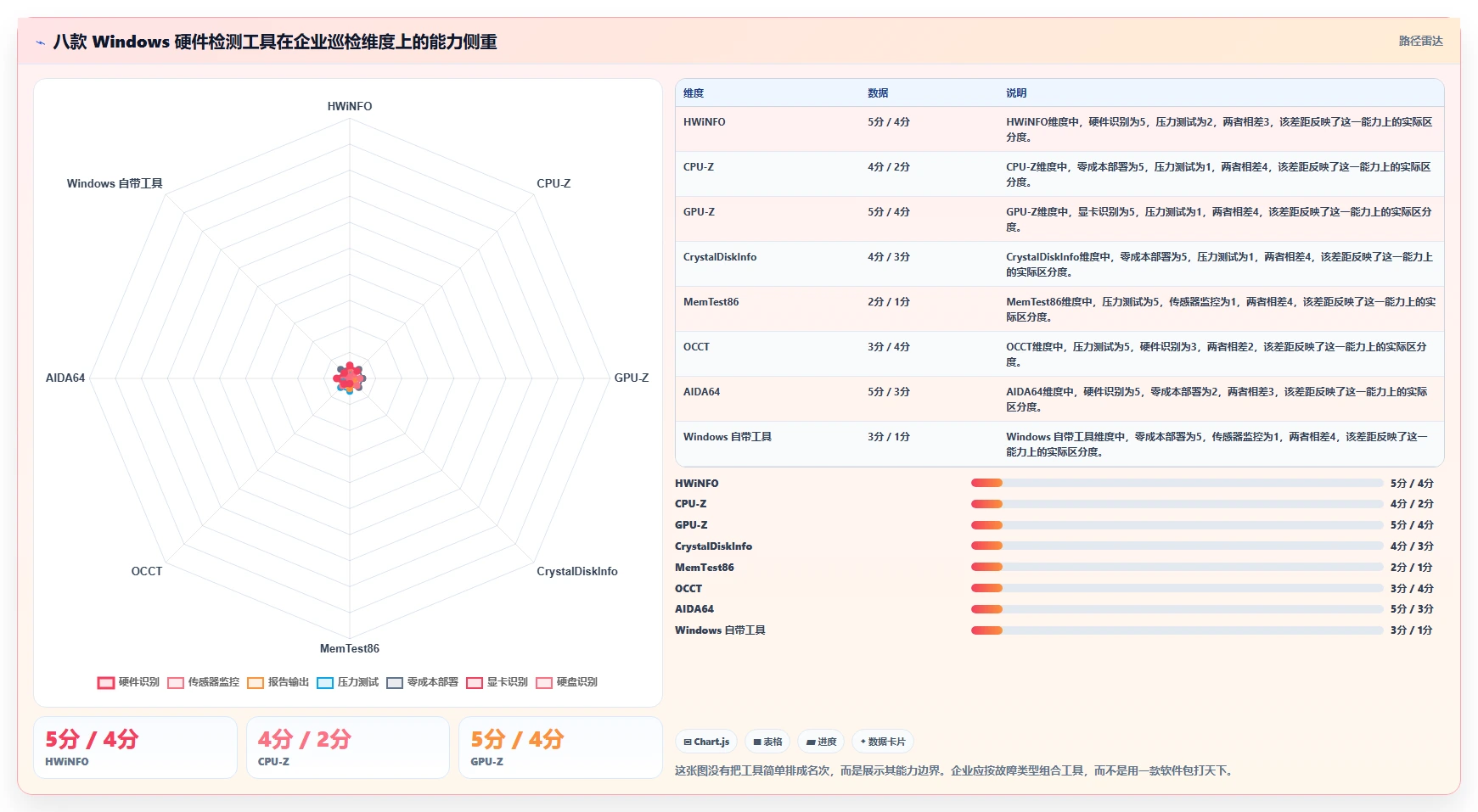1478x812 pixels.
Task: Click the AIDA64 axis label on the radar chart
Action: (65, 378)
